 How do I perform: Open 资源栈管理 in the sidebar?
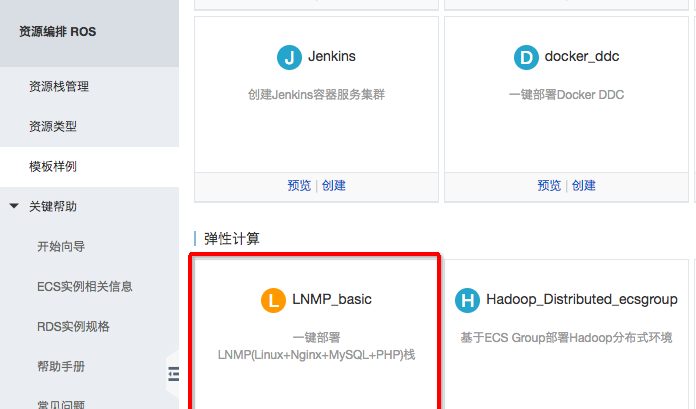[59, 87]
